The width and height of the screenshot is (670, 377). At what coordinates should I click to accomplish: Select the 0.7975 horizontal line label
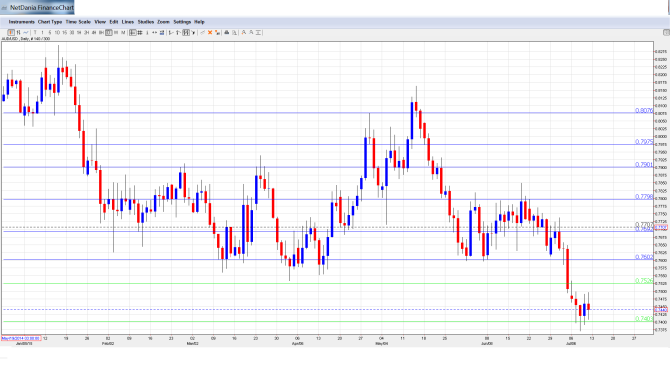(644, 141)
